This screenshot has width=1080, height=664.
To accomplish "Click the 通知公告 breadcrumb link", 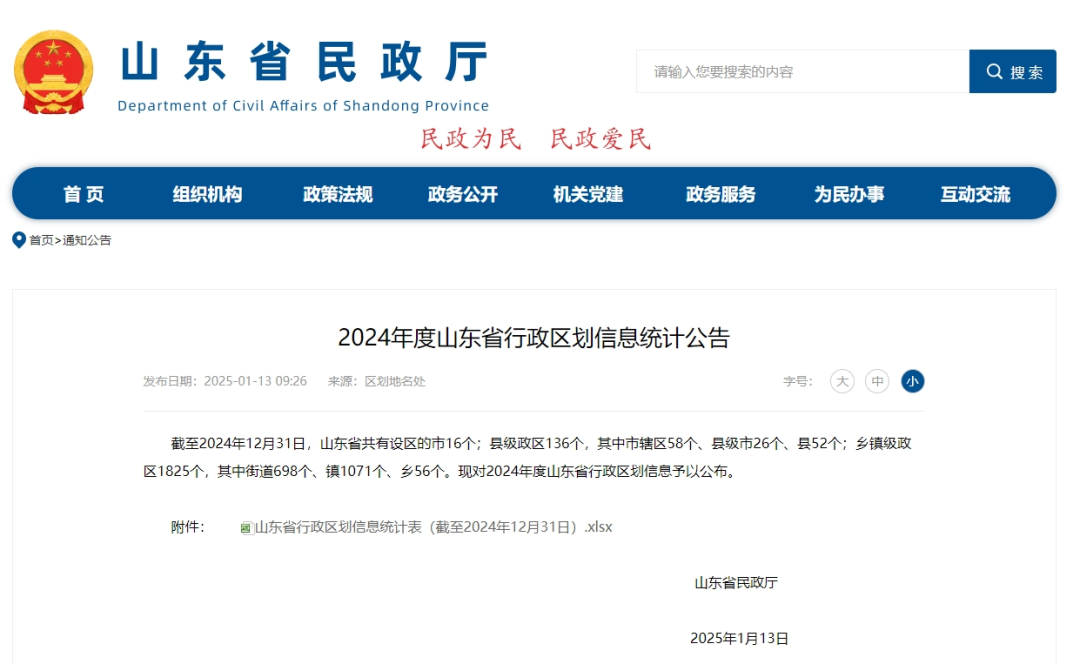I will point(88,240).
